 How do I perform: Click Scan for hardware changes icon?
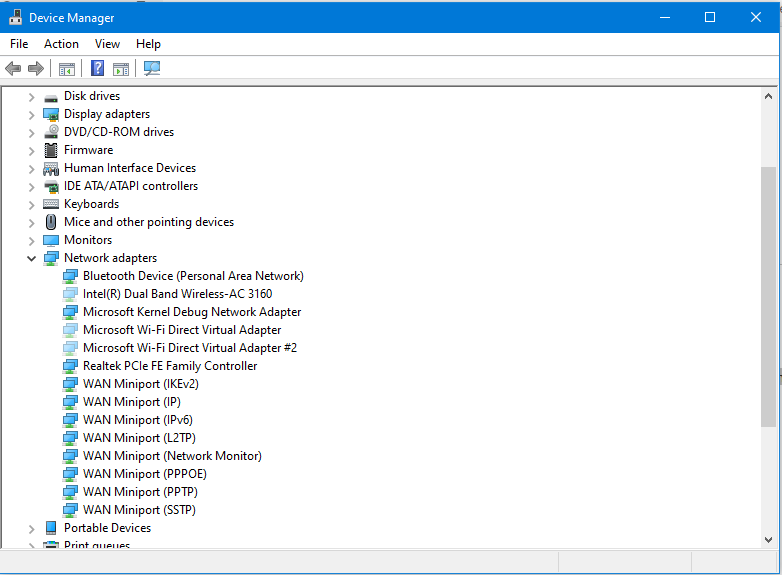click(152, 68)
